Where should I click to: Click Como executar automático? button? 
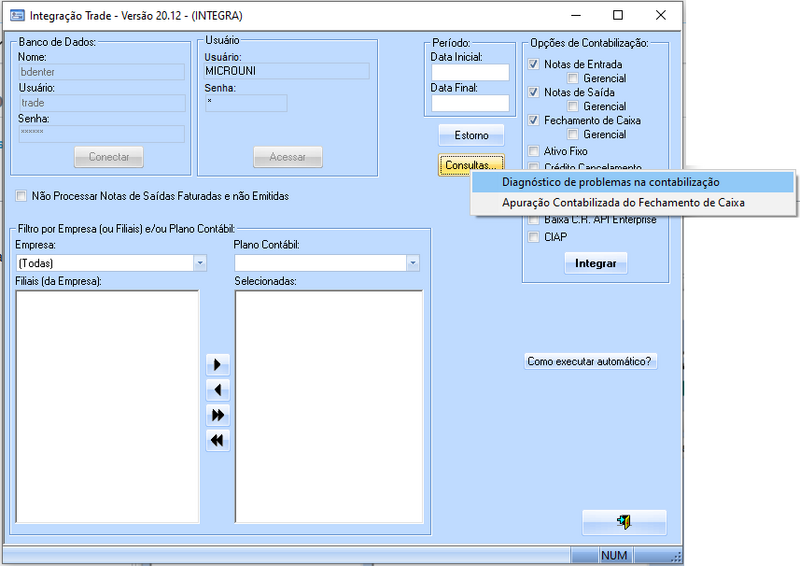590,361
